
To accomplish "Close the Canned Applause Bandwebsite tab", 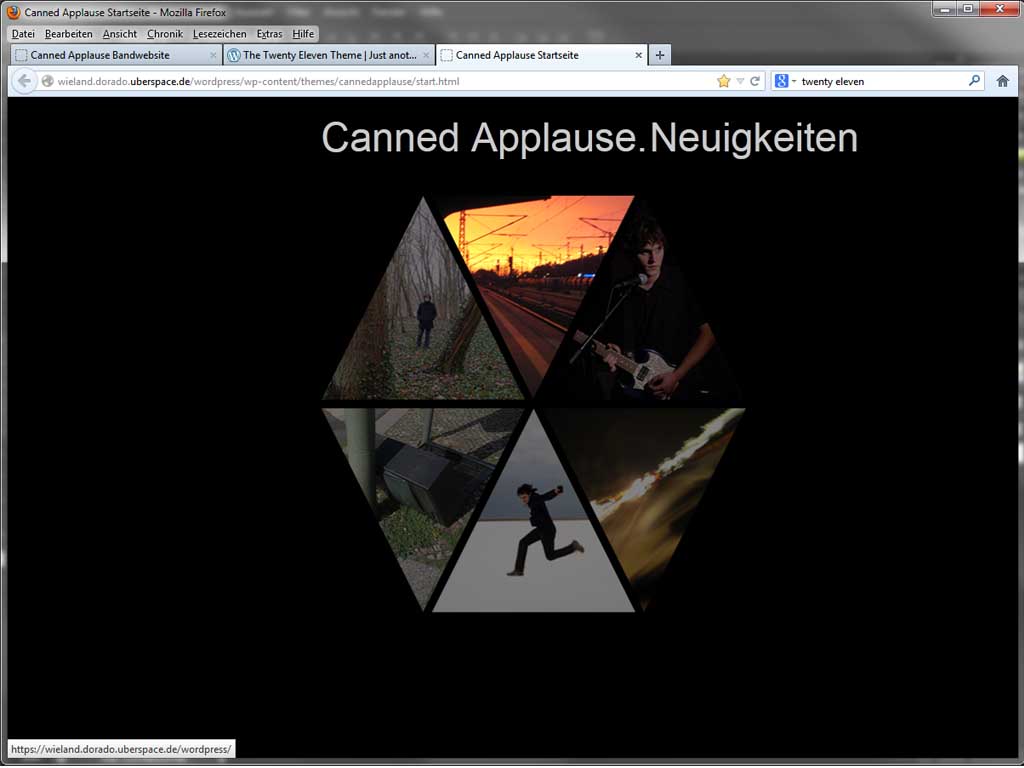I will point(213,55).
